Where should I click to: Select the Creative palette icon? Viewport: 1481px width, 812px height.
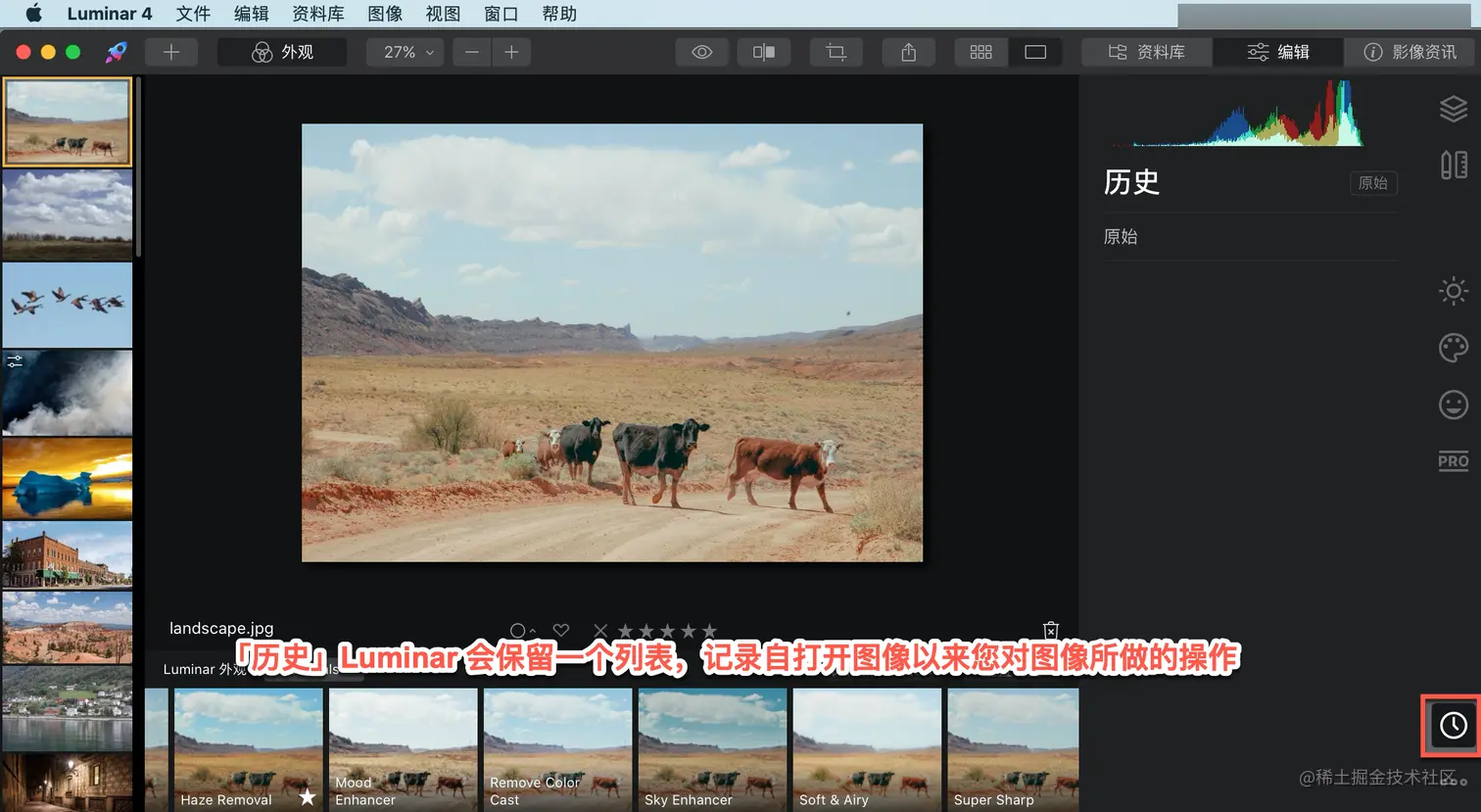pyautogui.click(x=1454, y=348)
